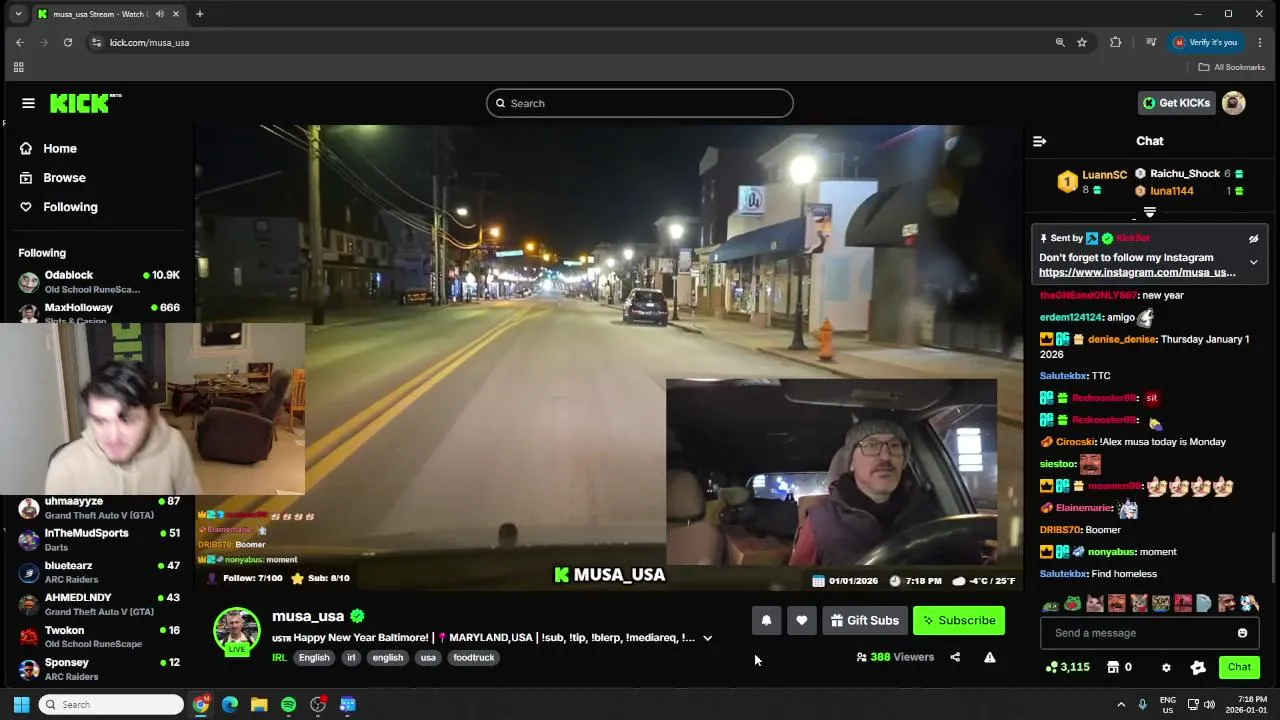Open Chrome three-dot menu

point(1260,42)
